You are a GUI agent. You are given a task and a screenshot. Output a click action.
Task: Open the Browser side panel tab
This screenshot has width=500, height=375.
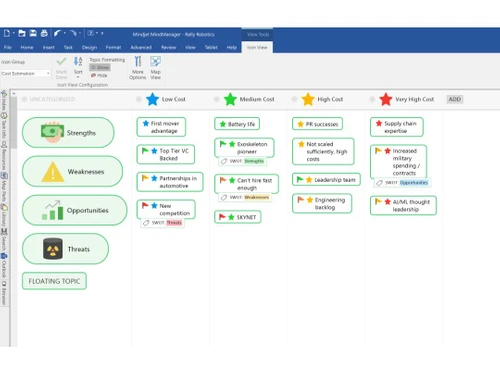[4, 293]
